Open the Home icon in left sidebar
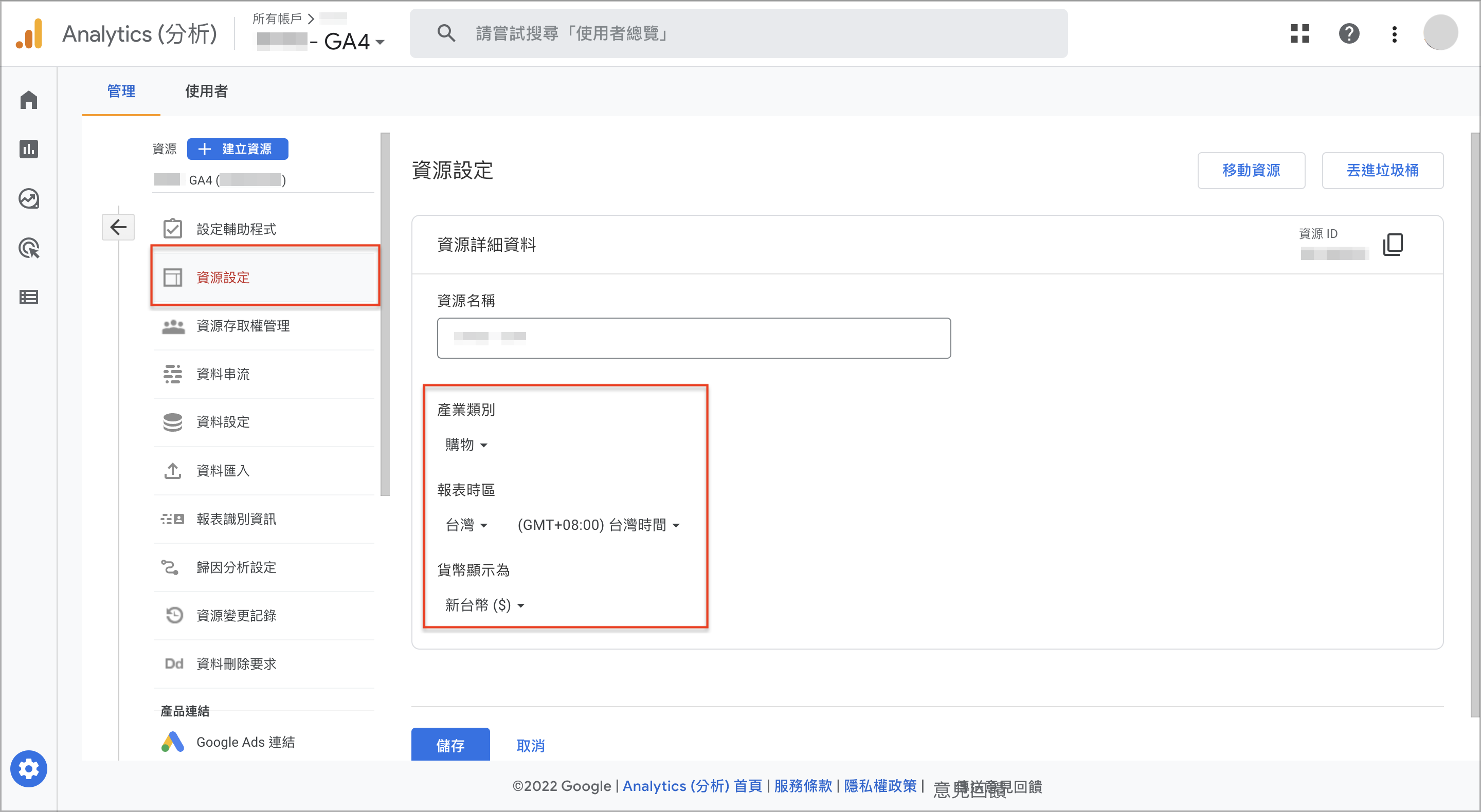The width and height of the screenshot is (1481, 812). click(29, 100)
